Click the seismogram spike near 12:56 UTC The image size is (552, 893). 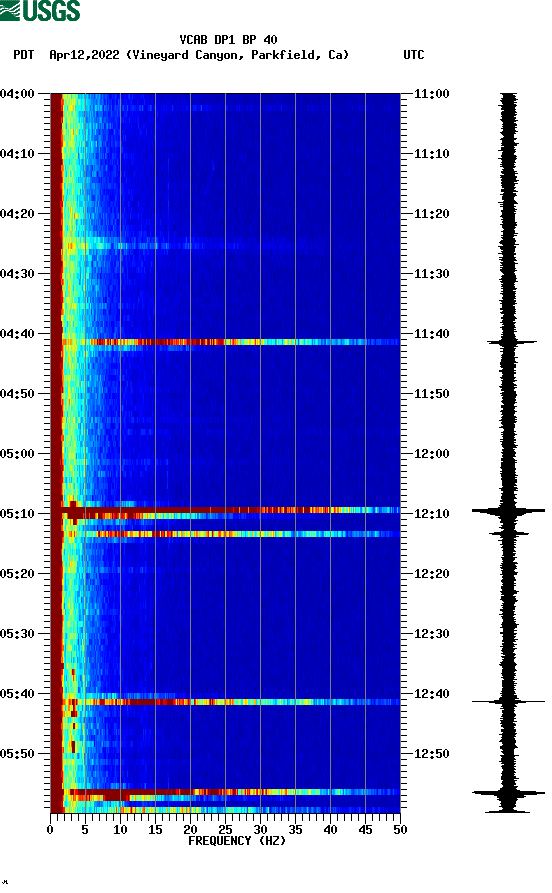pos(508,793)
